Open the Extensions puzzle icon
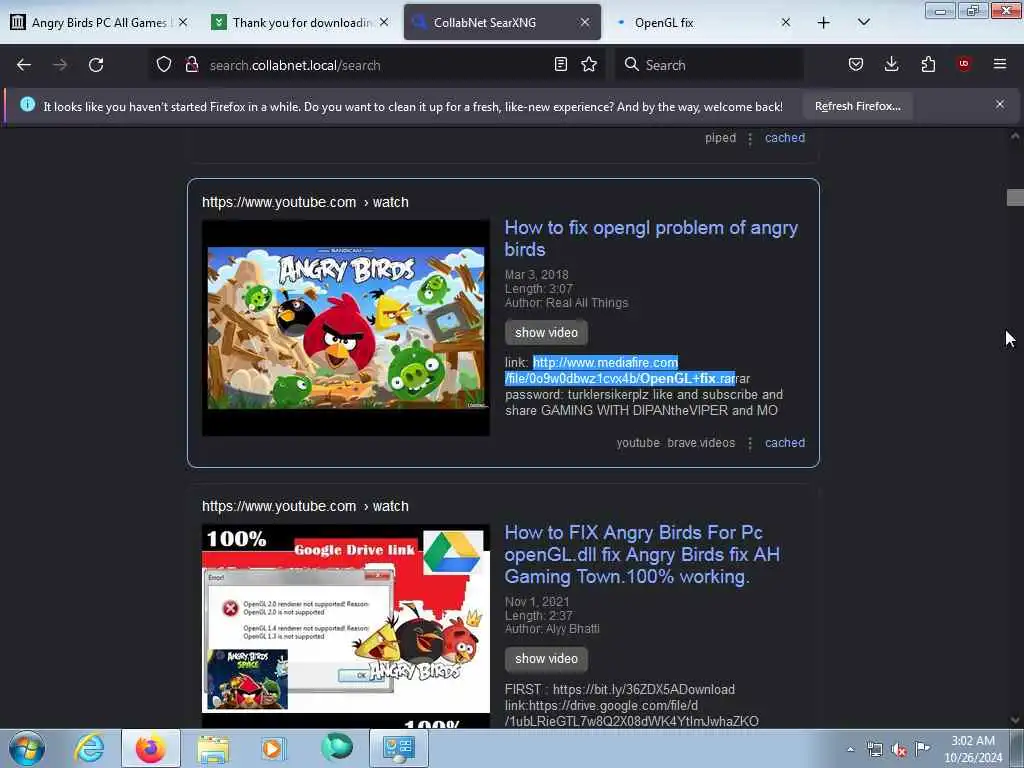This screenshot has width=1024, height=768. click(928, 65)
